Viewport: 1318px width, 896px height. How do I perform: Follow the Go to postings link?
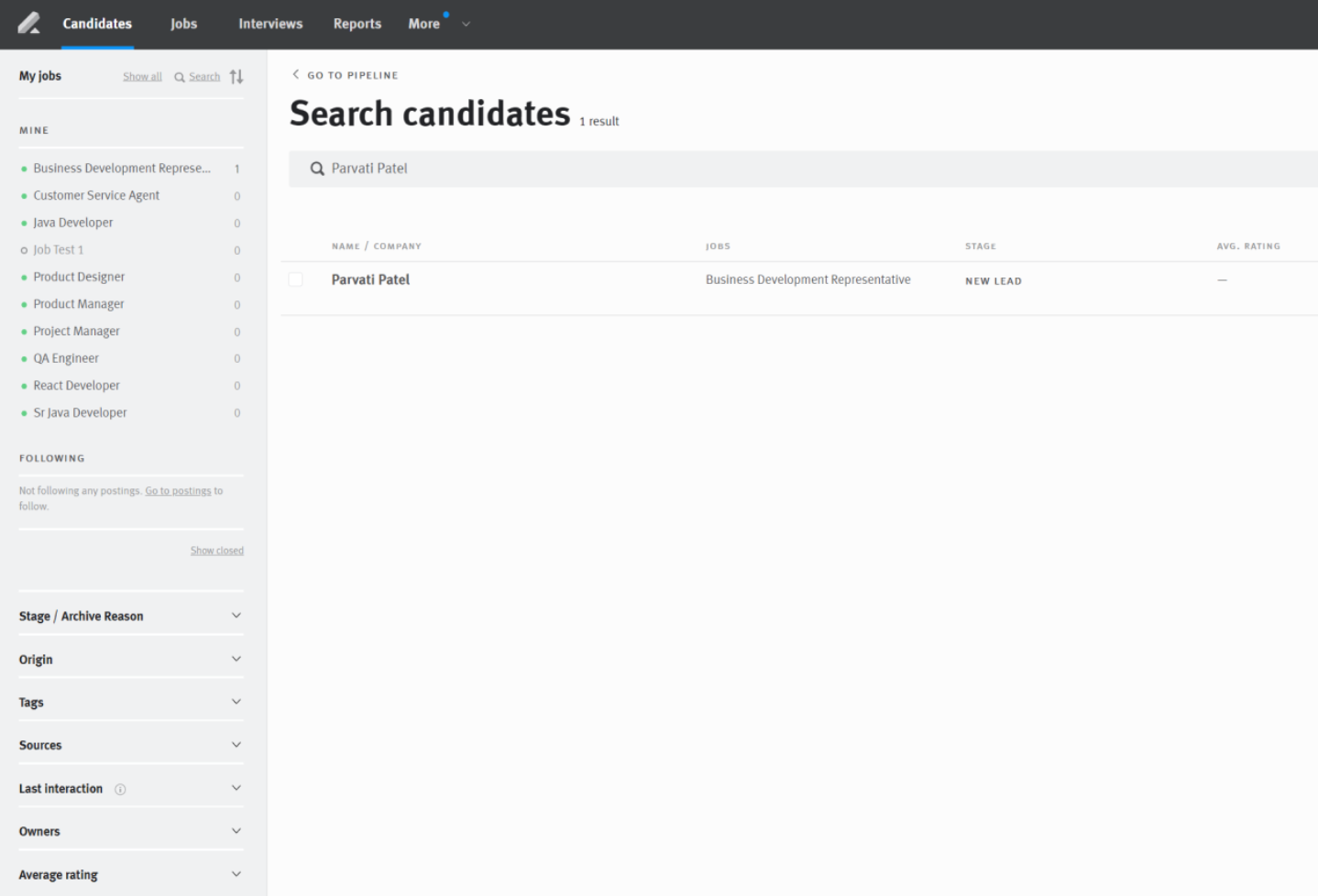pos(178,490)
